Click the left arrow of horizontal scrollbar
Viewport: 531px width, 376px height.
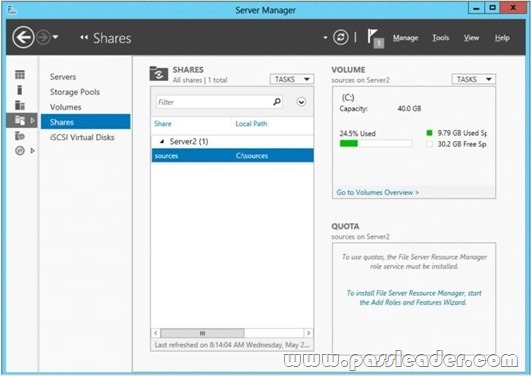[155, 333]
